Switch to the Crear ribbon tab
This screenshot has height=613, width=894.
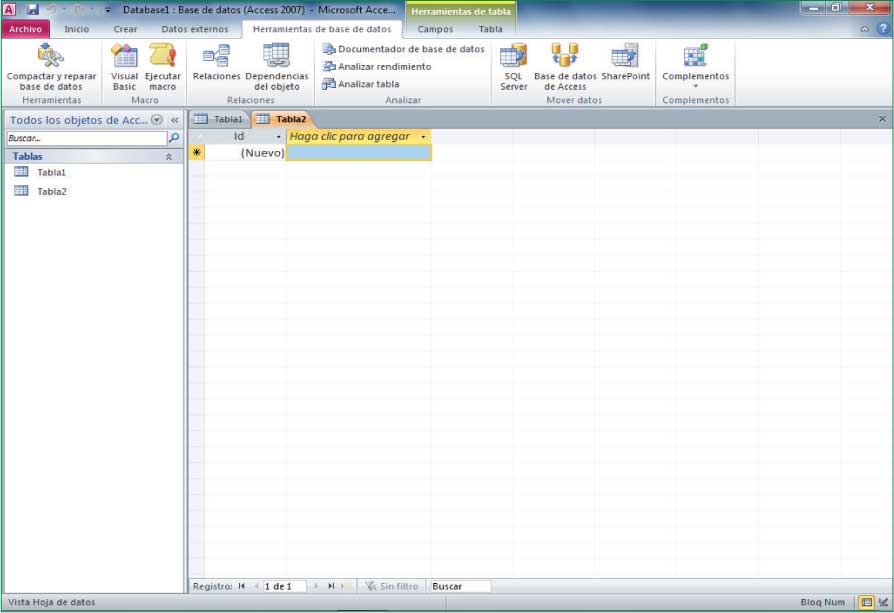coord(125,29)
